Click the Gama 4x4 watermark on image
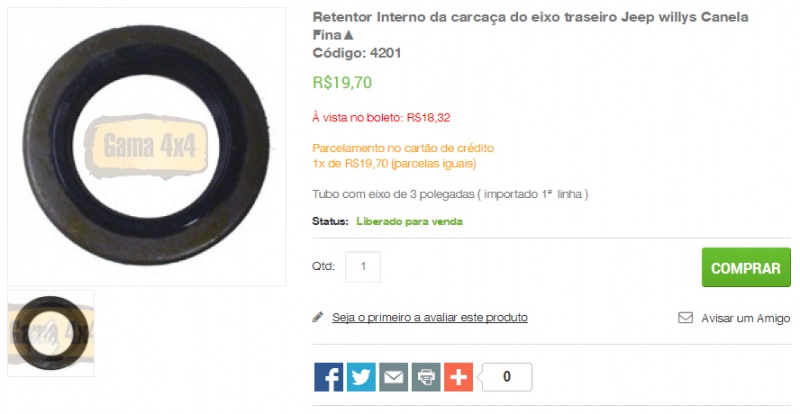This screenshot has width=800, height=414. [x=147, y=146]
